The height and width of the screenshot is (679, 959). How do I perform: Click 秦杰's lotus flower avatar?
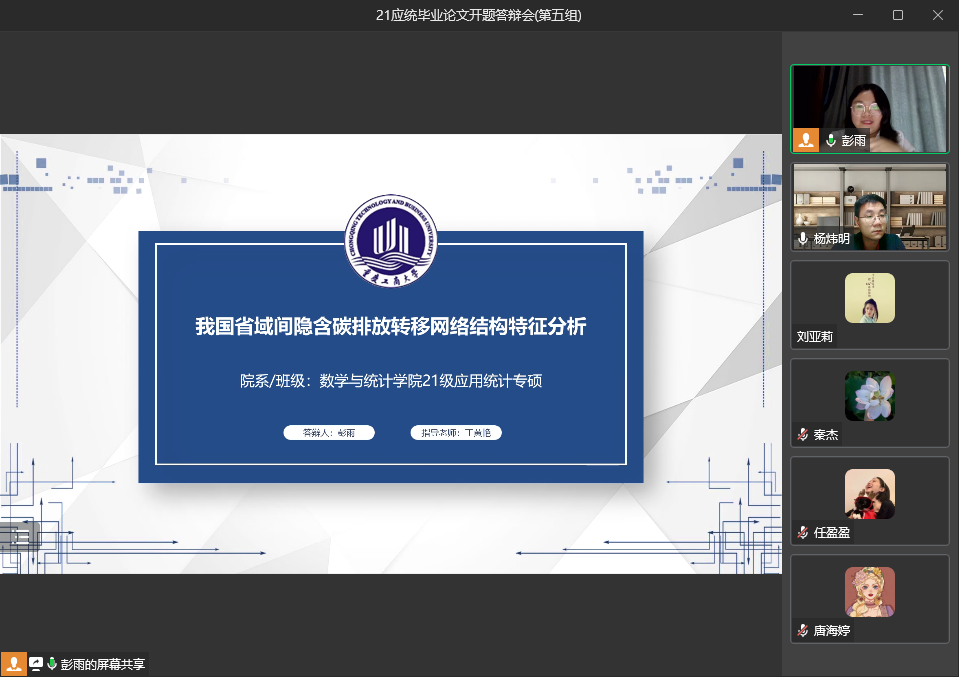[x=869, y=396]
